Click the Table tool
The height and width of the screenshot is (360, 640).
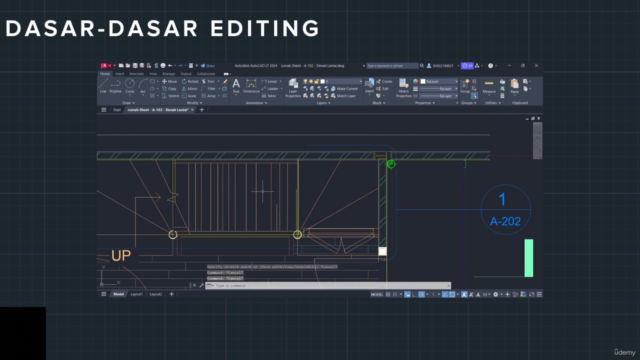(269, 96)
